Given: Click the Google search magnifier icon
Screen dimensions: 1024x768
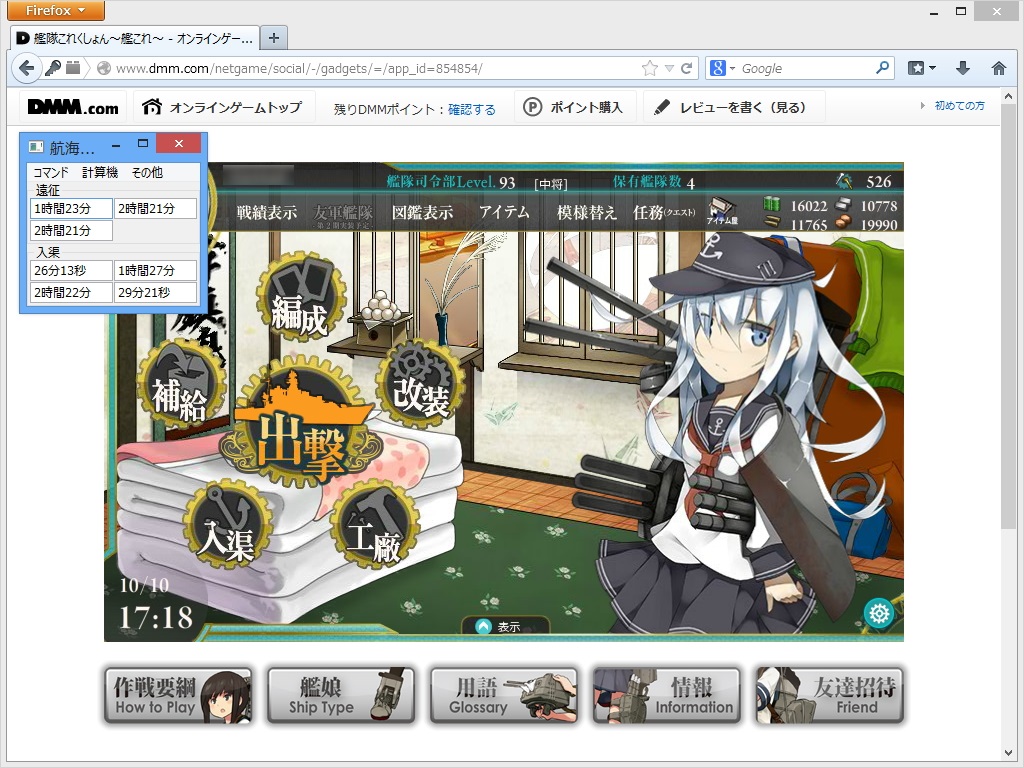Looking at the screenshot, I should [x=882, y=67].
